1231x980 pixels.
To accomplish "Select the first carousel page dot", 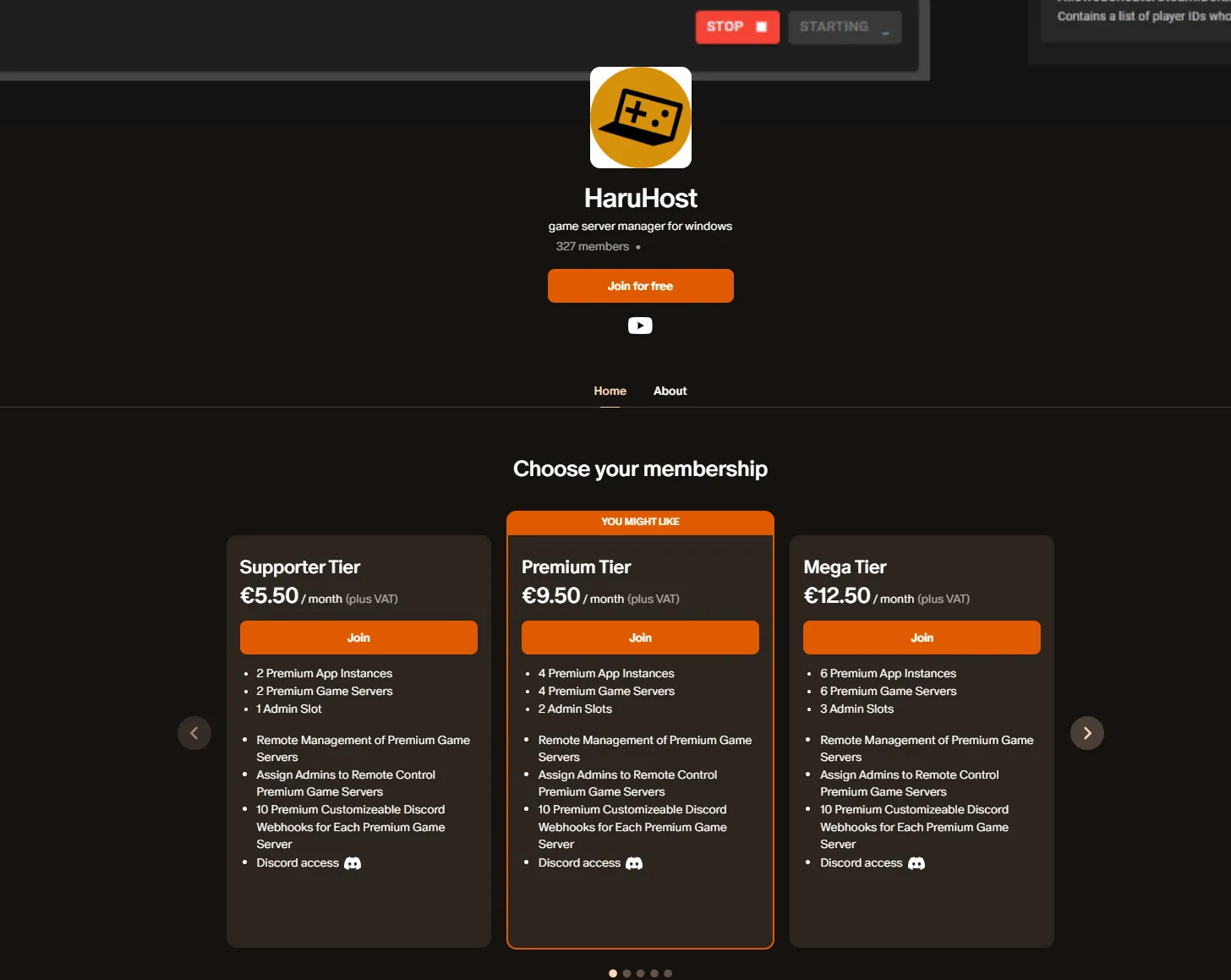I will click(613, 973).
